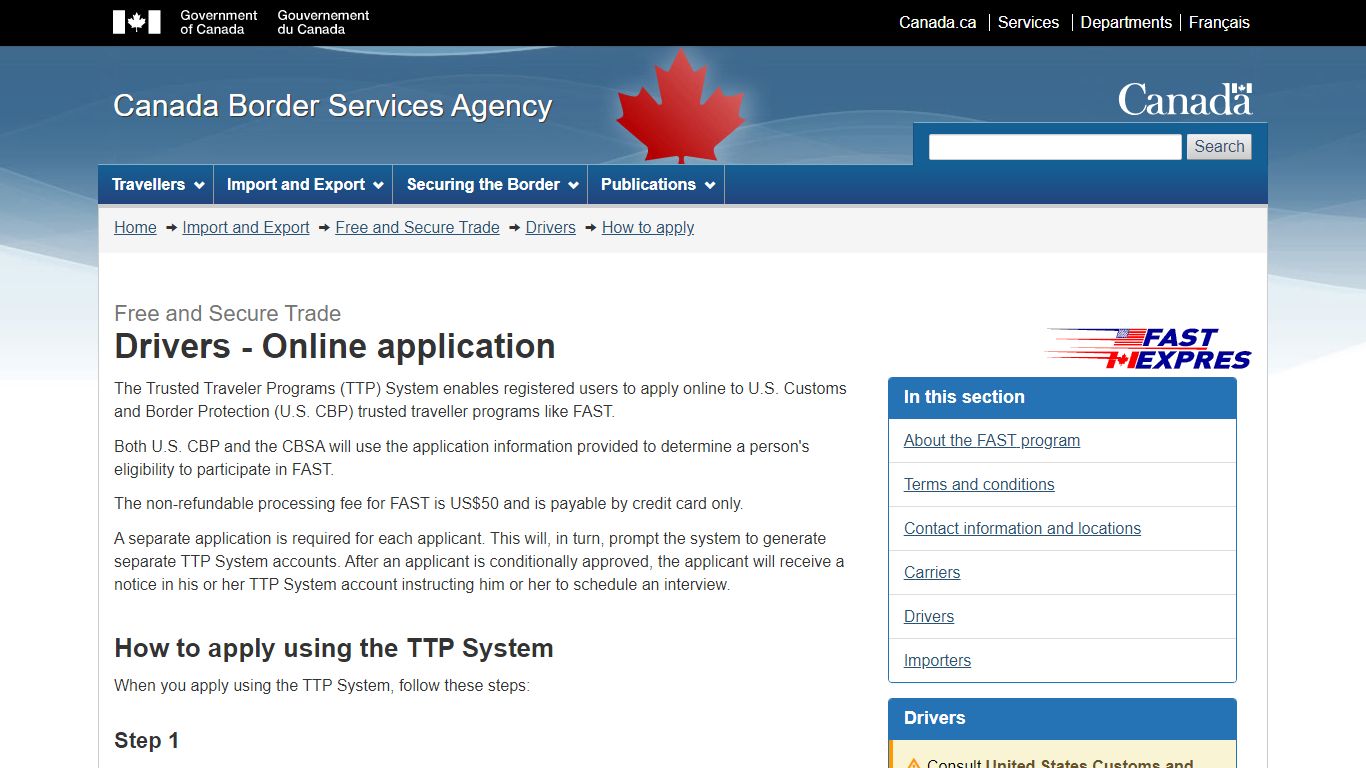
Task: Open Terms and conditions link
Action: pyautogui.click(x=979, y=485)
